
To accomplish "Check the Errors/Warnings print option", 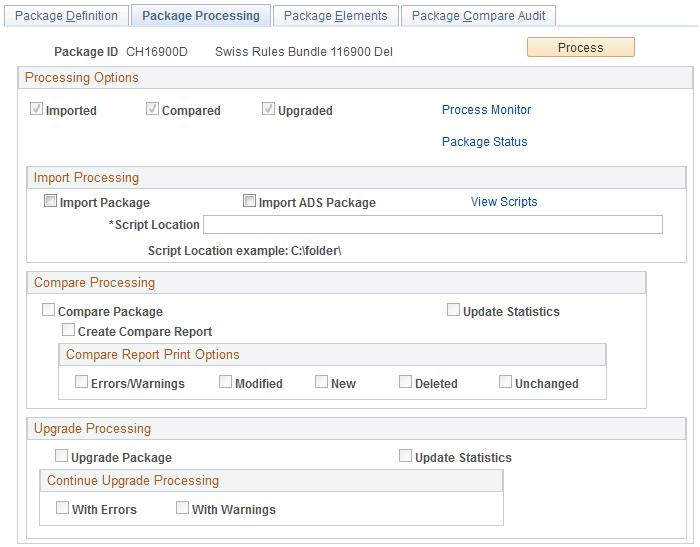I will (x=82, y=382).
